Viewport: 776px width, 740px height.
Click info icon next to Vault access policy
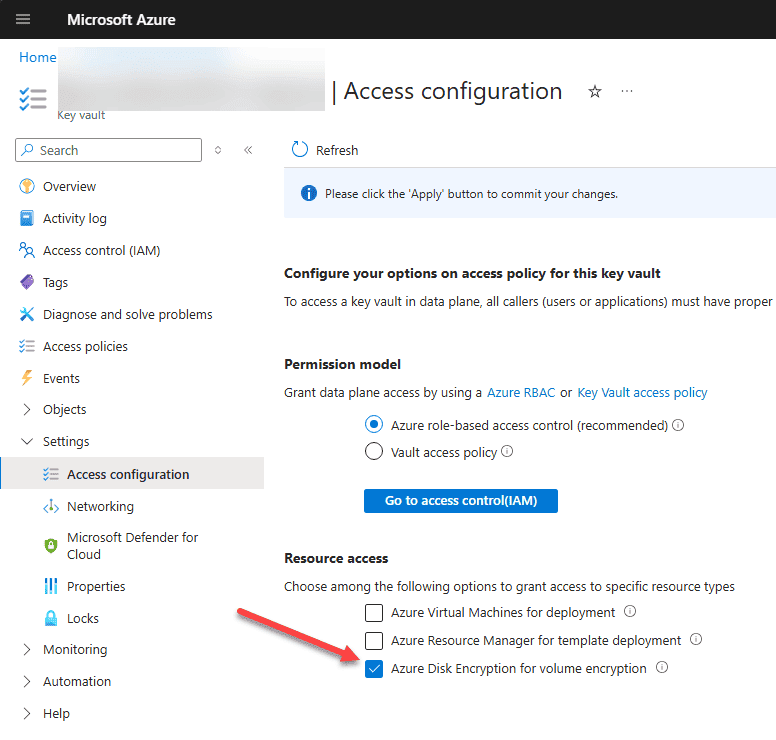[507, 451]
